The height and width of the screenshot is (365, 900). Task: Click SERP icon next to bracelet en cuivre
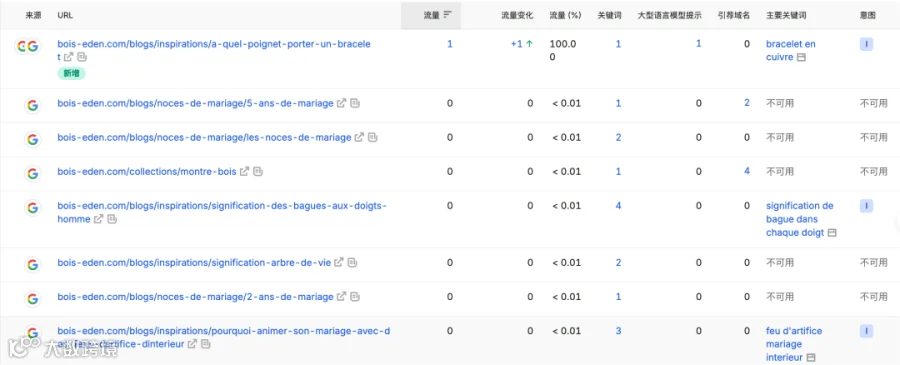tap(802, 57)
